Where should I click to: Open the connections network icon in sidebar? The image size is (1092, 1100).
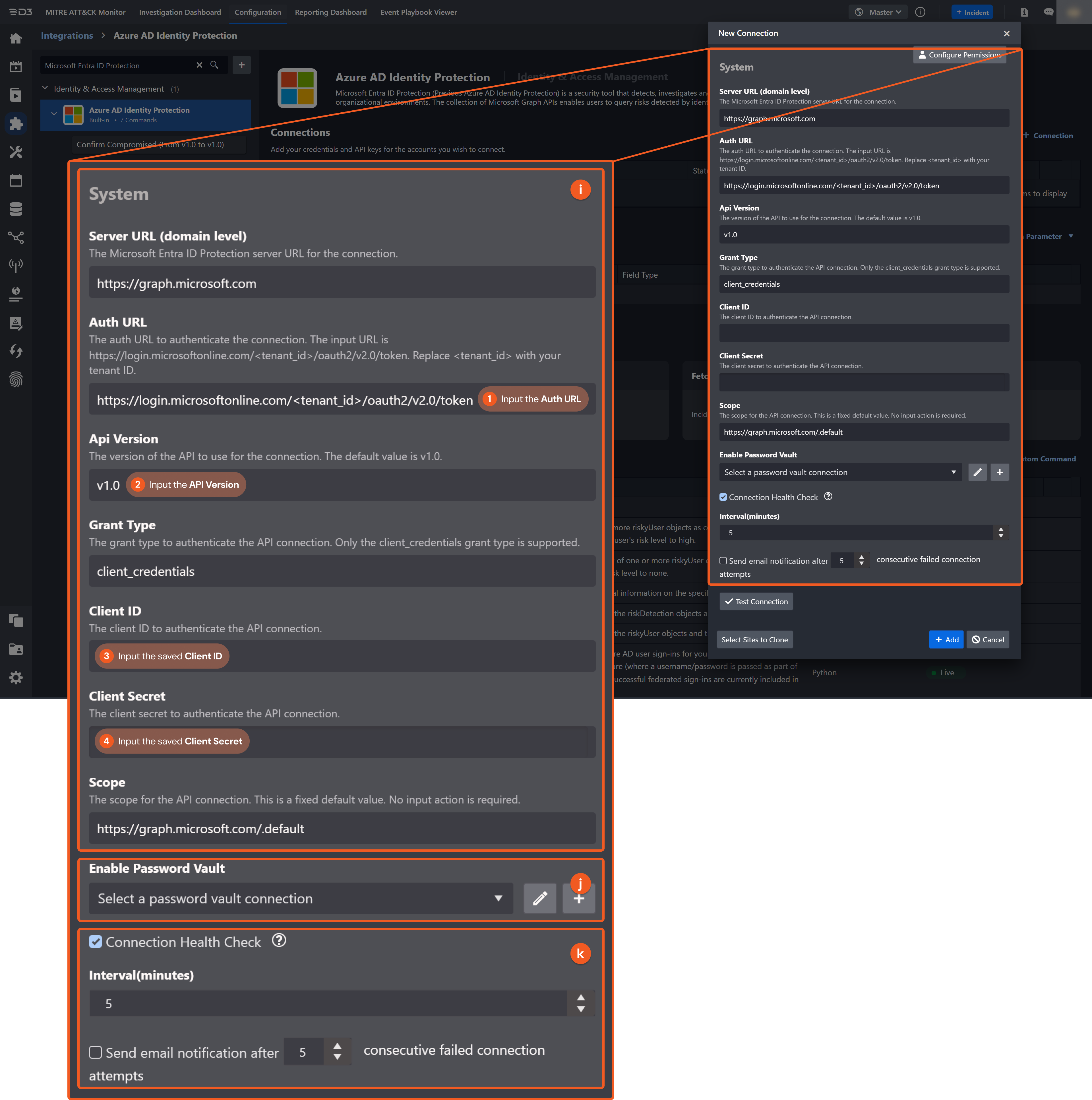16,238
